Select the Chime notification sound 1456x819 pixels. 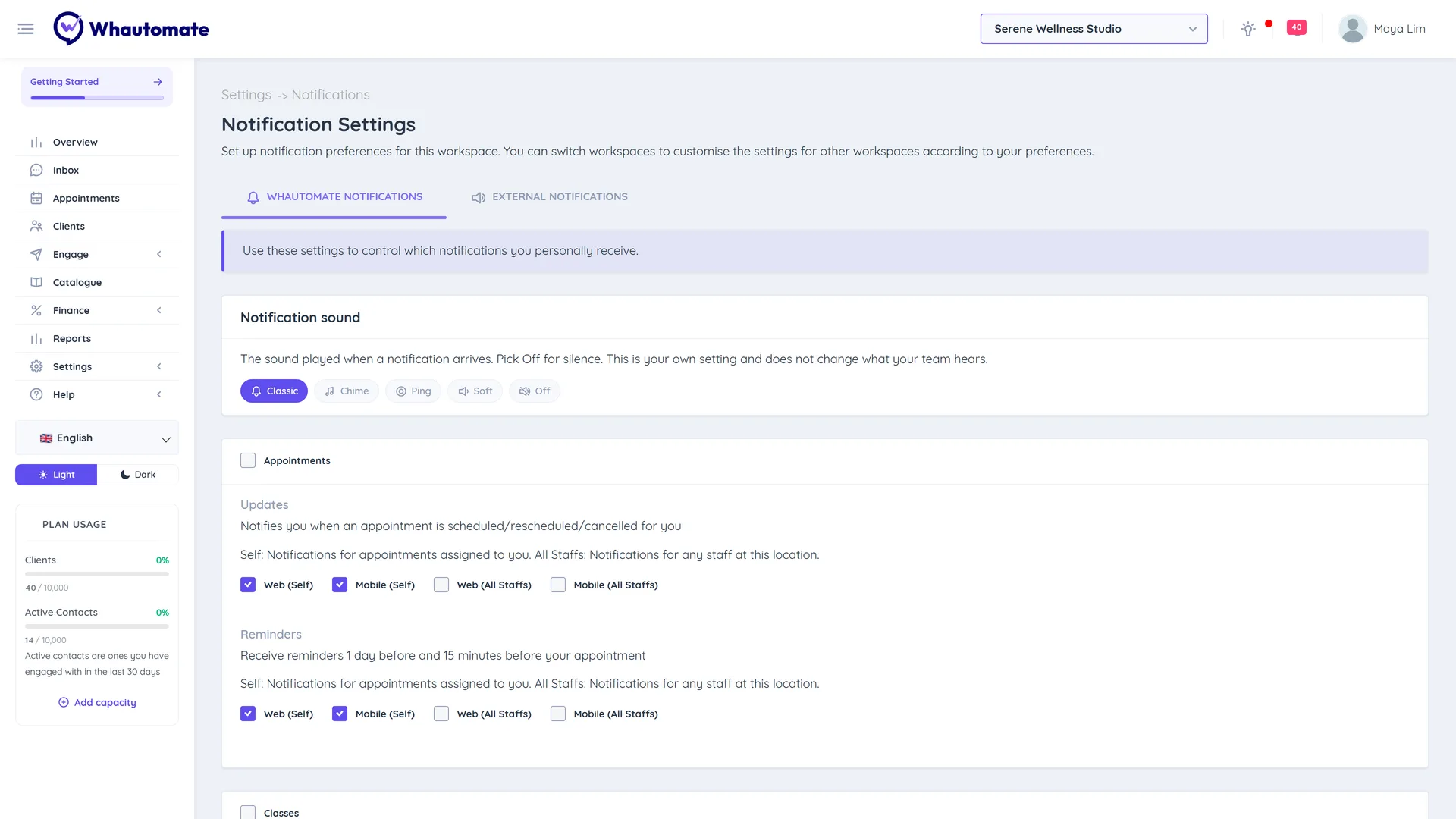347,391
